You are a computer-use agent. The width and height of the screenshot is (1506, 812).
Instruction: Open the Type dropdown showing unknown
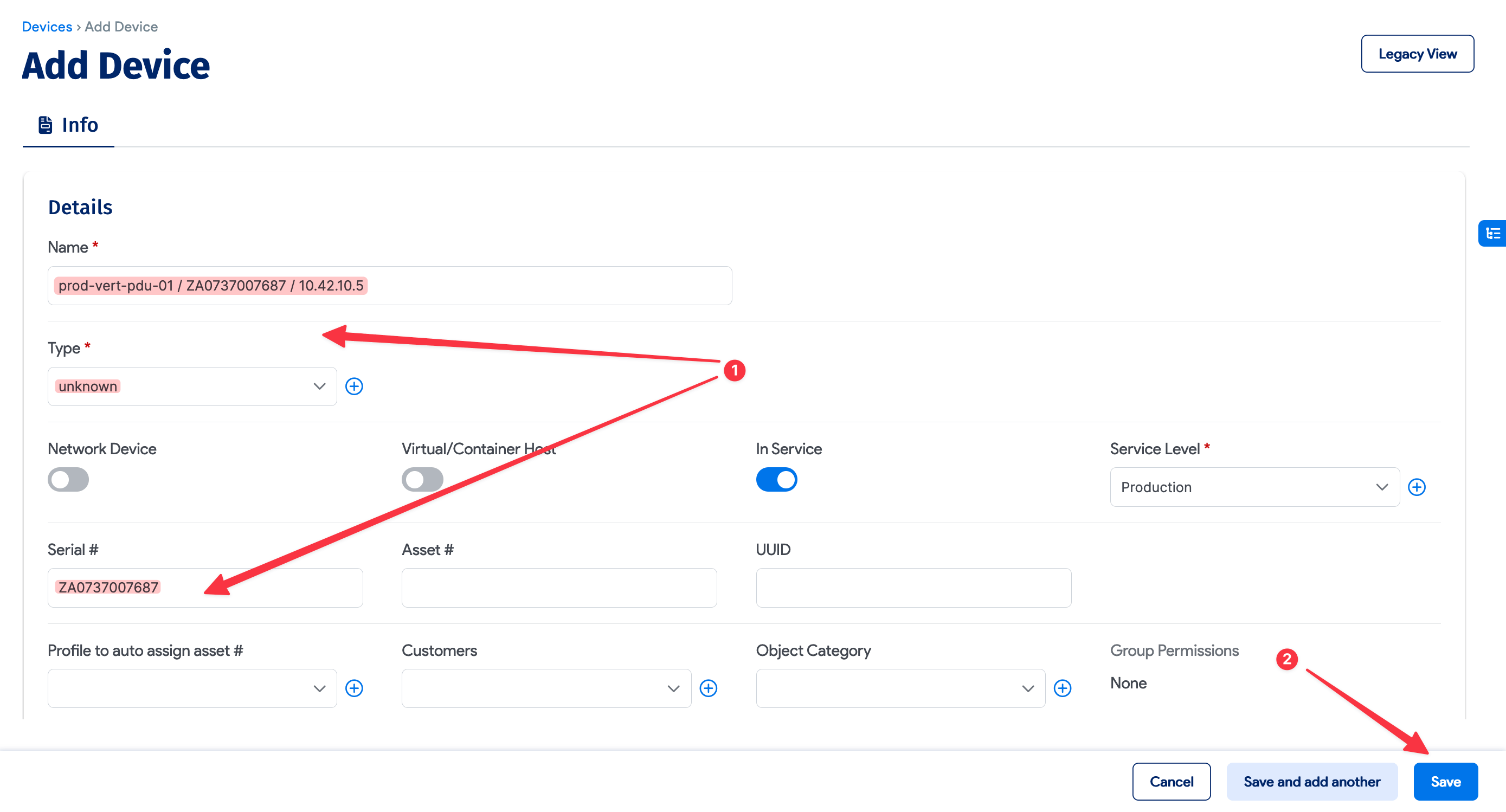click(x=192, y=386)
